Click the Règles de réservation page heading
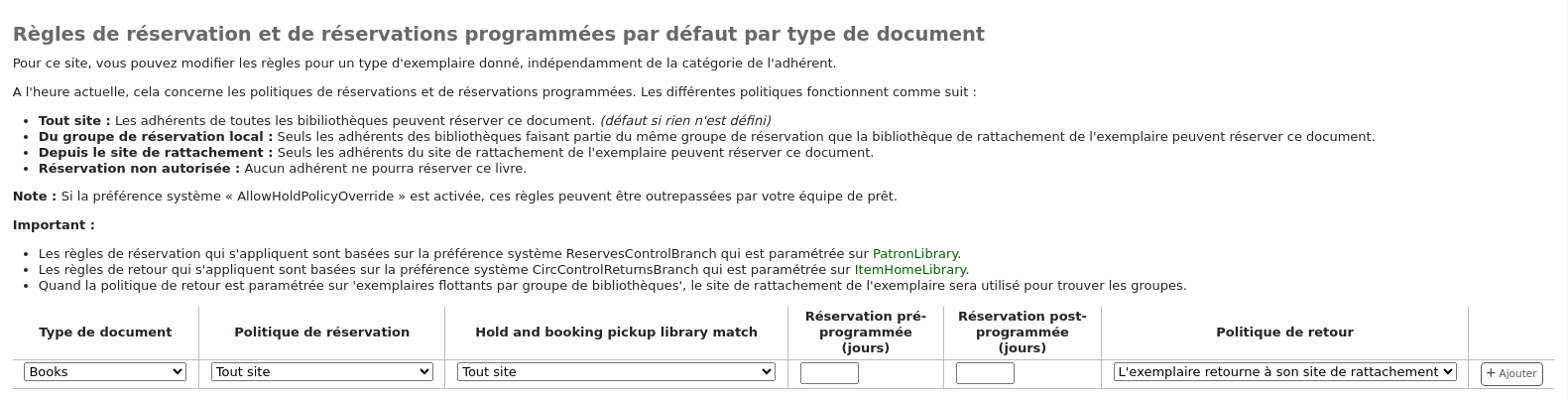Image resolution: width=1568 pixels, height=402 pixels. pos(498,34)
